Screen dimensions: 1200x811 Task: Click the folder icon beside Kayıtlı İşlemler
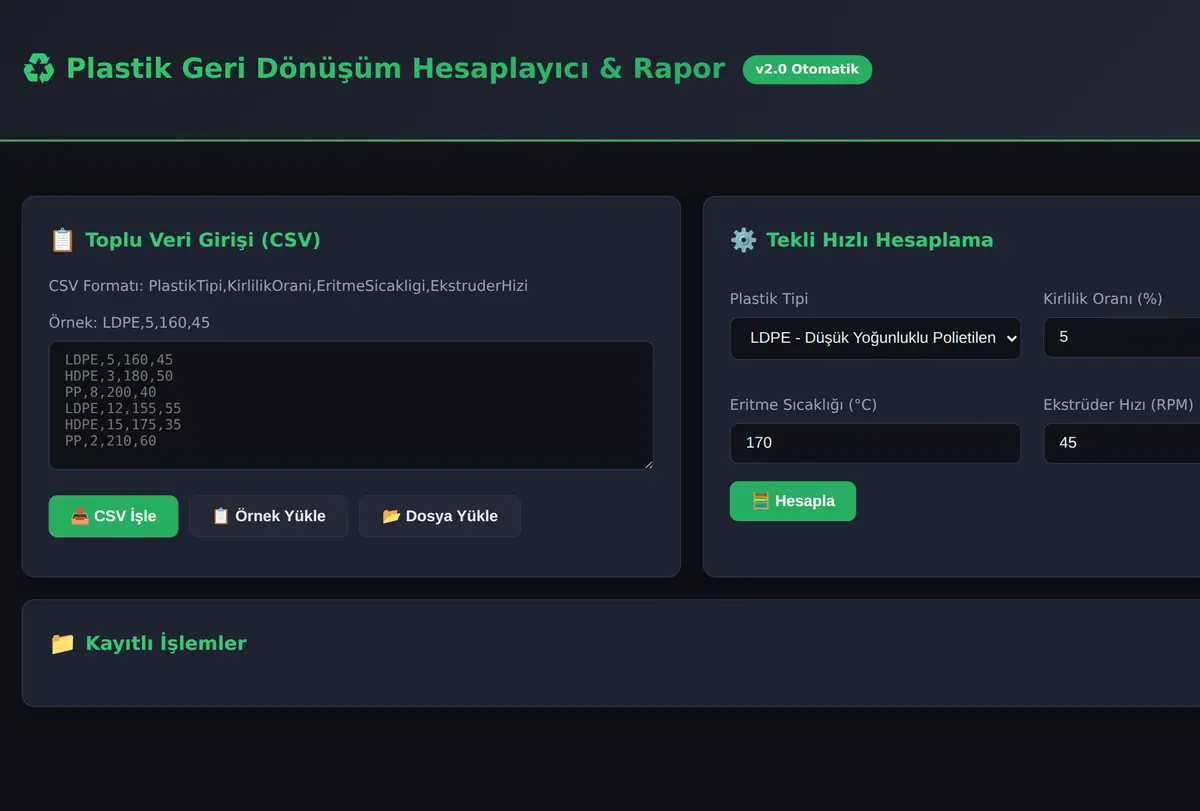62,643
